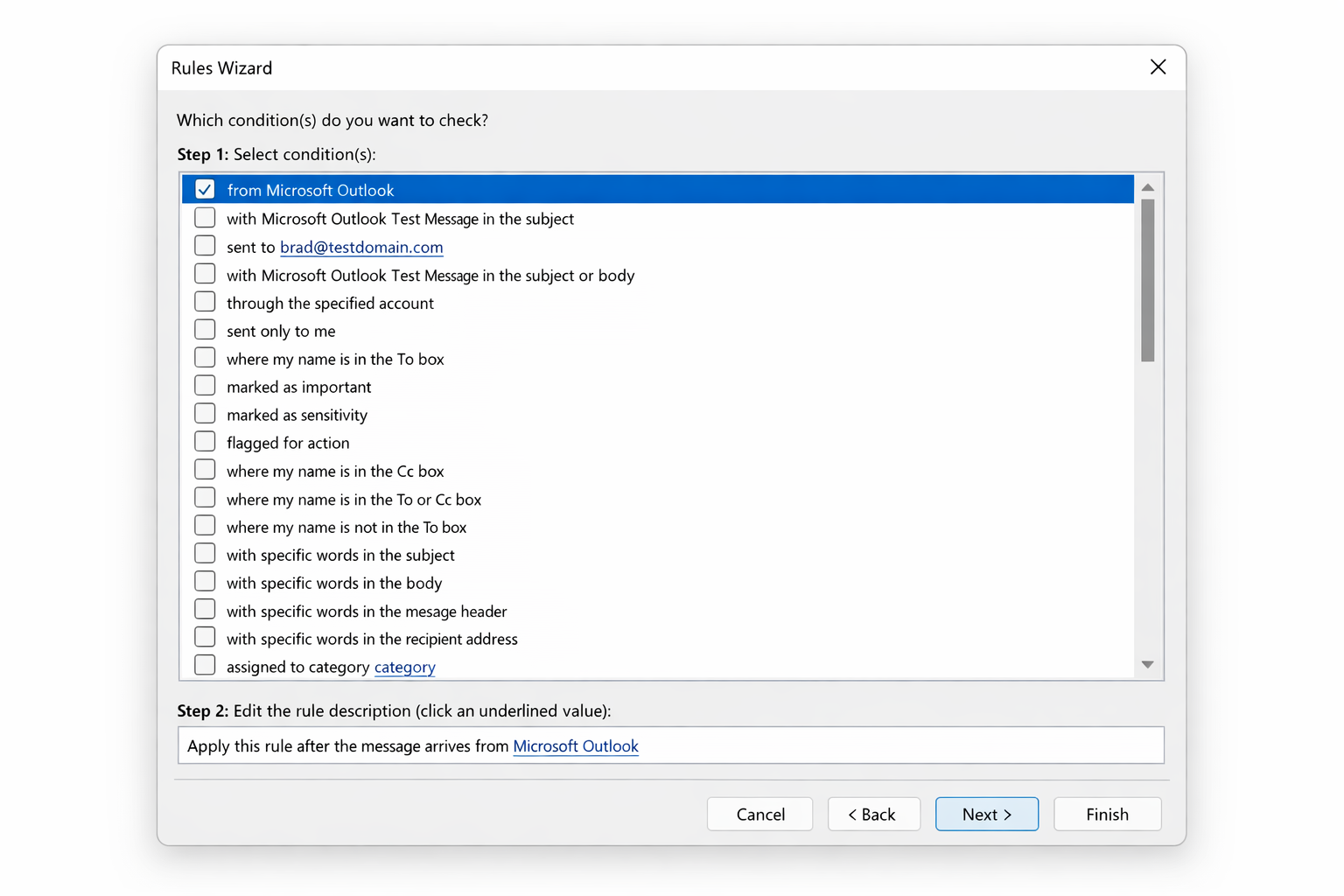Open the brad@testdomain.com link

[360, 247]
